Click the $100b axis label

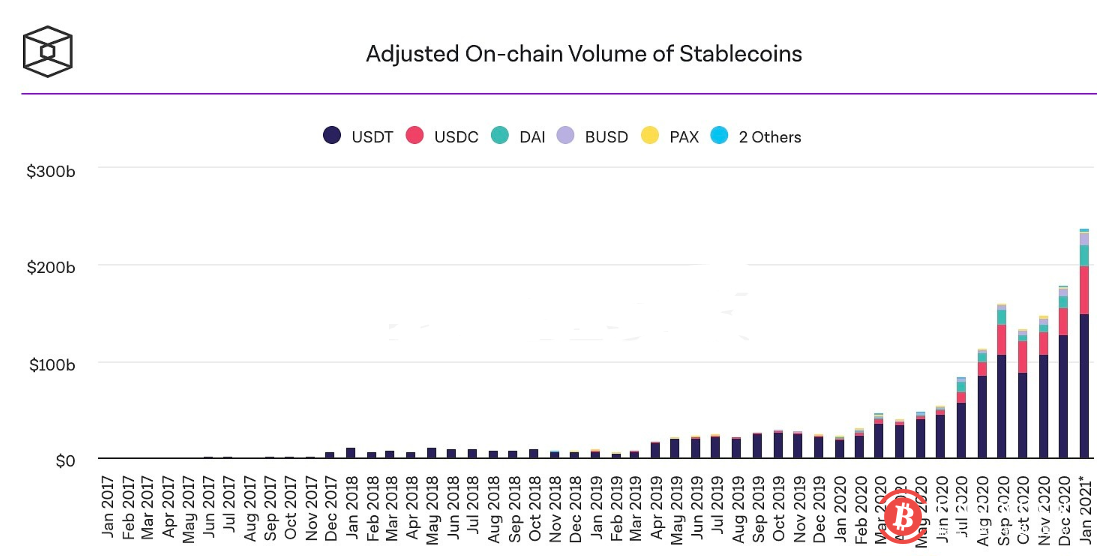tap(53, 363)
